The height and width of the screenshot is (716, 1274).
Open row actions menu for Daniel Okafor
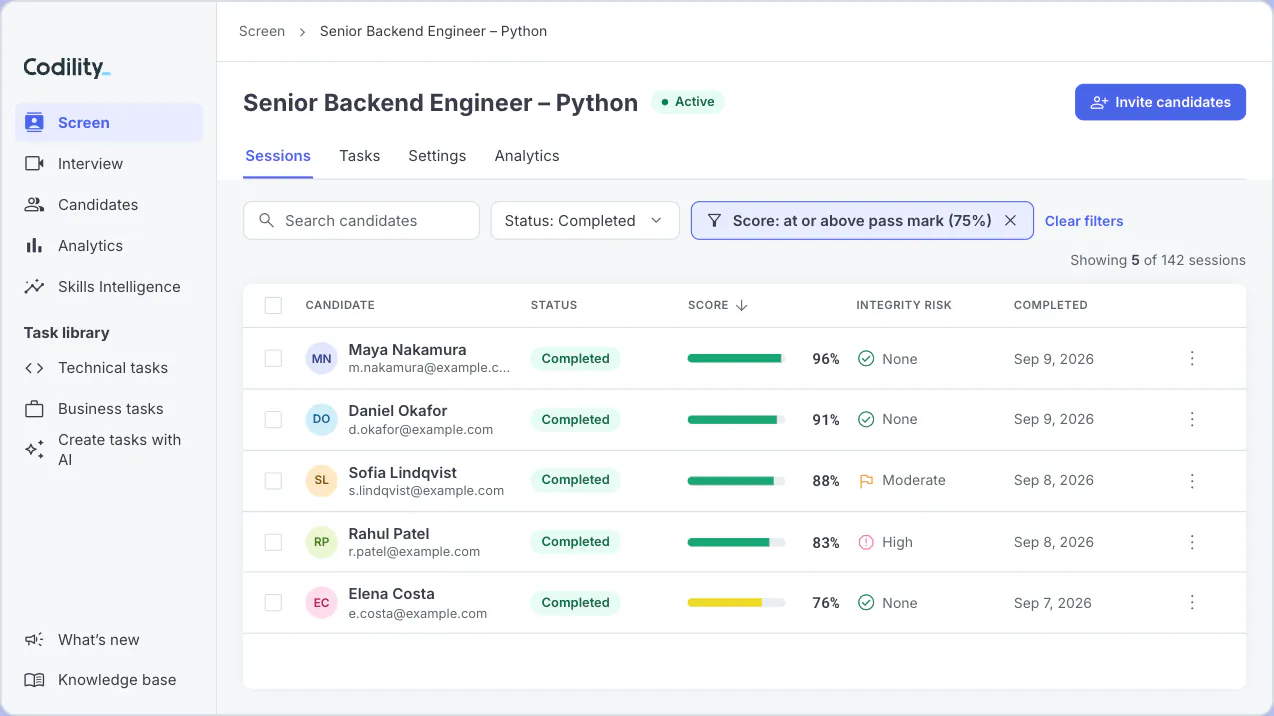pos(1192,419)
